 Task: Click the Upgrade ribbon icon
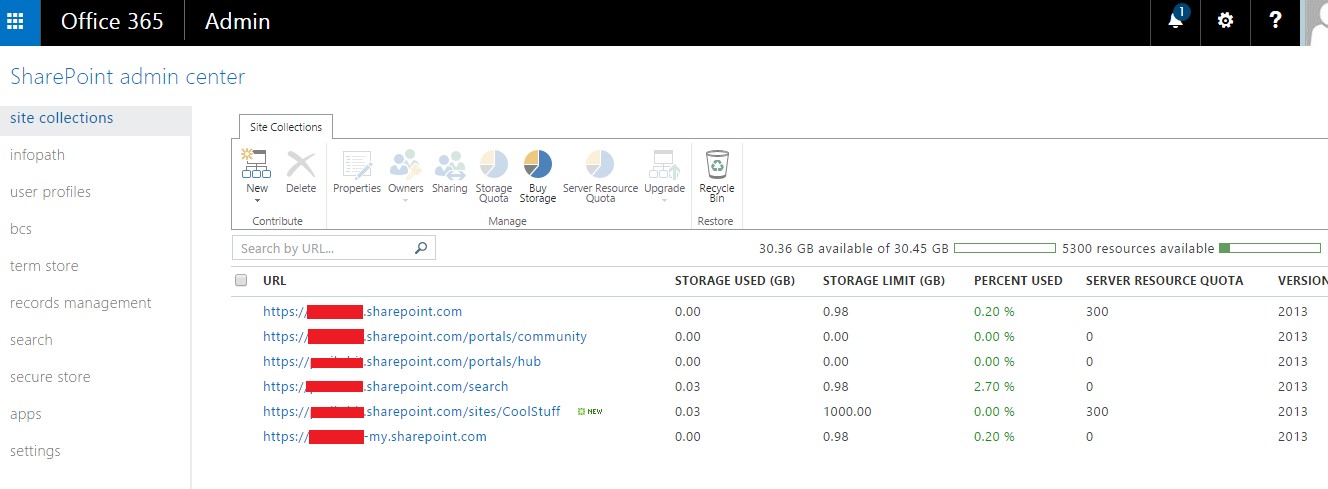(x=664, y=165)
